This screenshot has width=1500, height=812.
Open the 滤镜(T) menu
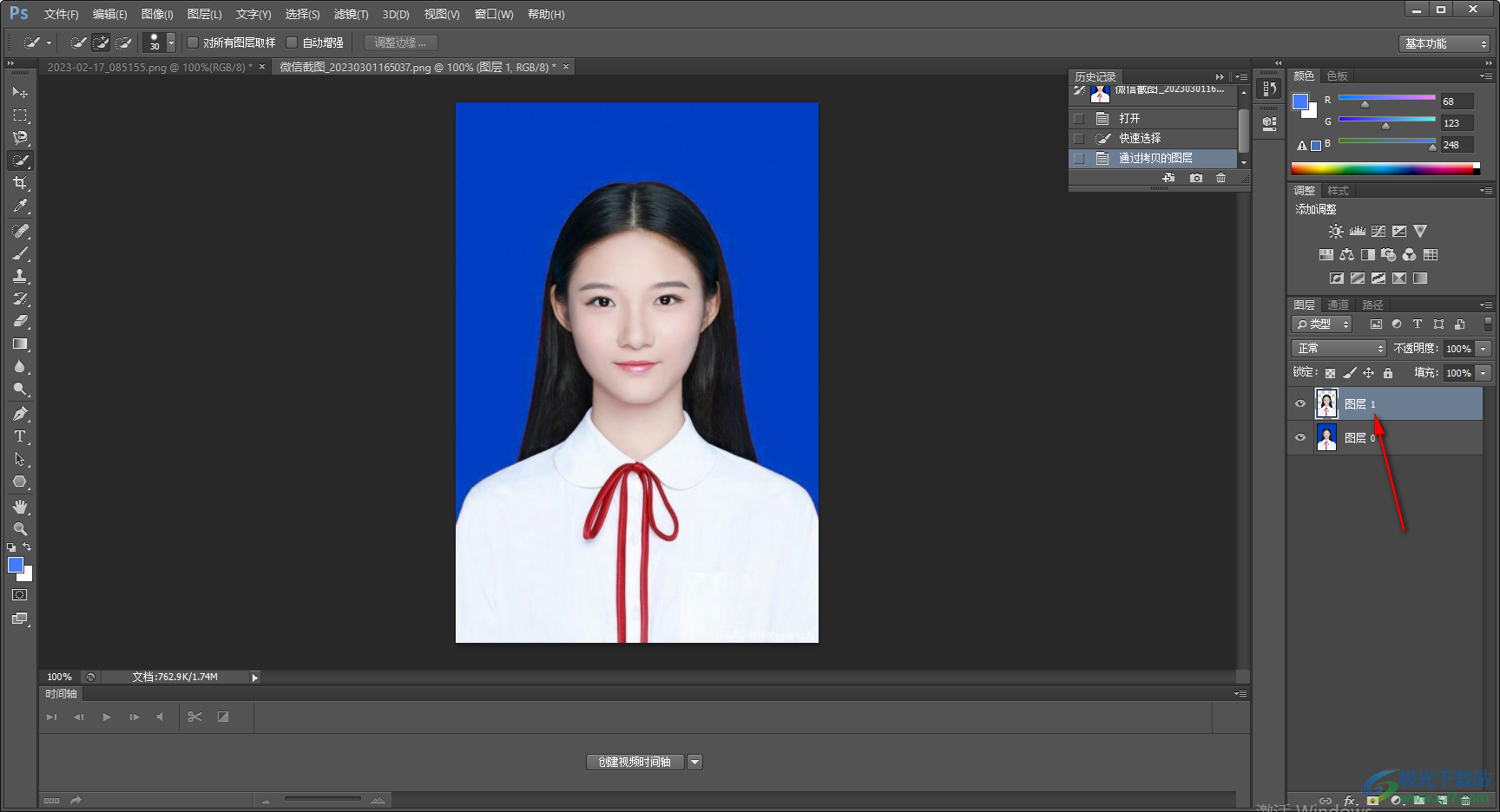(351, 15)
